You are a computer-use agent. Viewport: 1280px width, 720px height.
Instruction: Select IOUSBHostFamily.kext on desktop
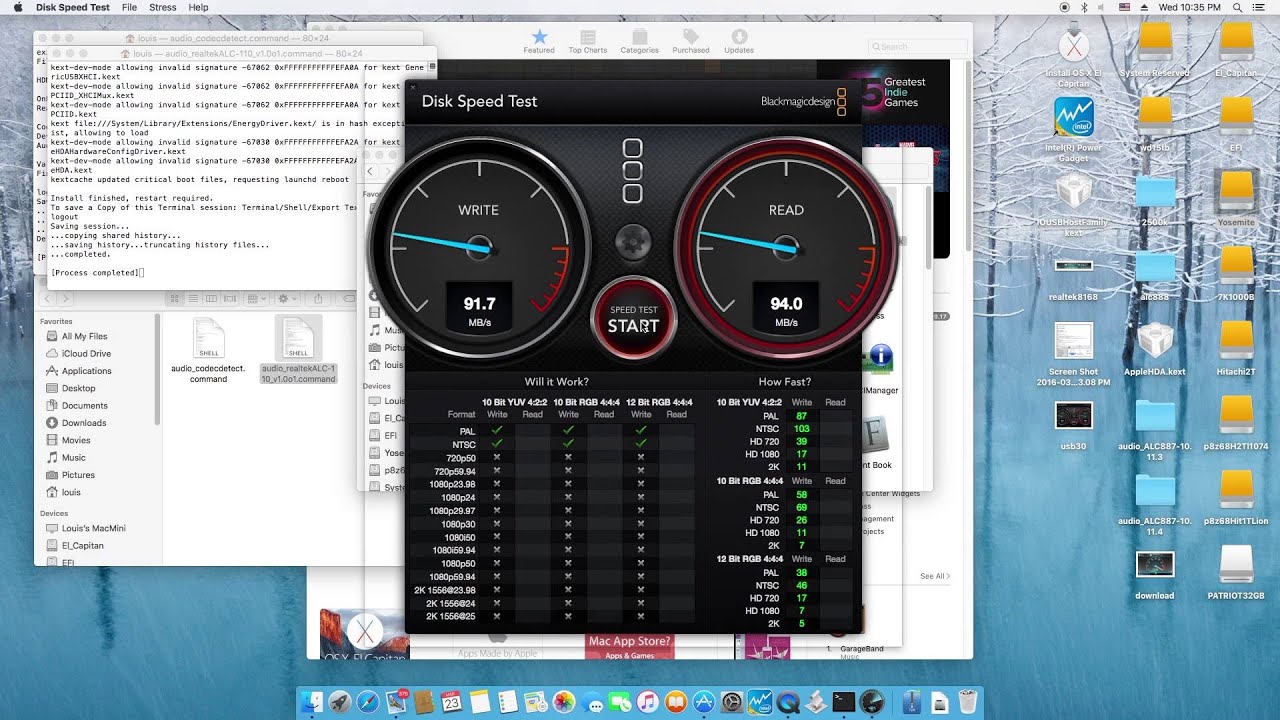1074,205
